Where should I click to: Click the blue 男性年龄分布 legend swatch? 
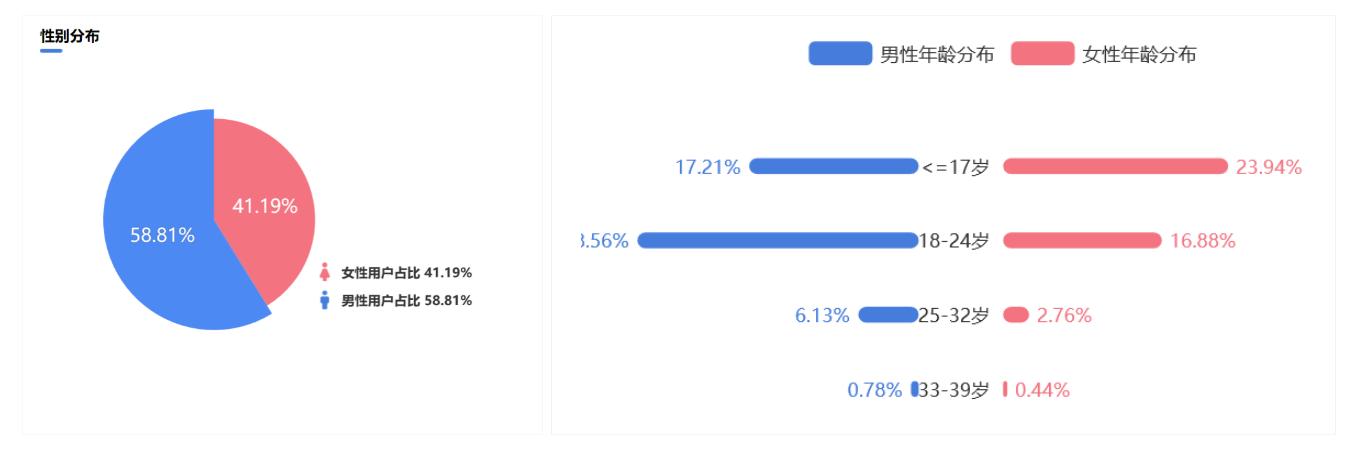tap(840, 54)
